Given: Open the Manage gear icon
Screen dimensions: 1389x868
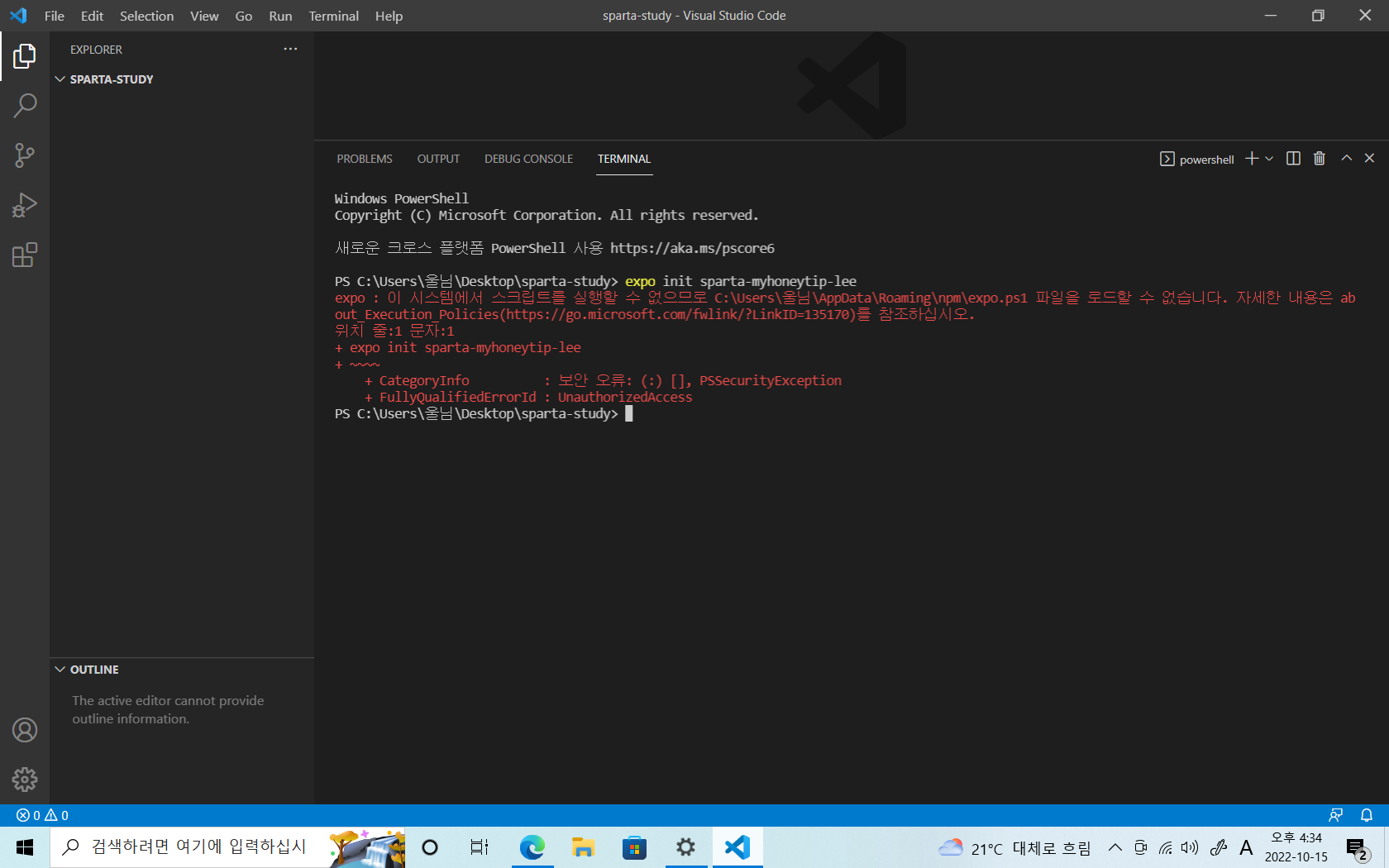Looking at the screenshot, I should [x=25, y=780].
